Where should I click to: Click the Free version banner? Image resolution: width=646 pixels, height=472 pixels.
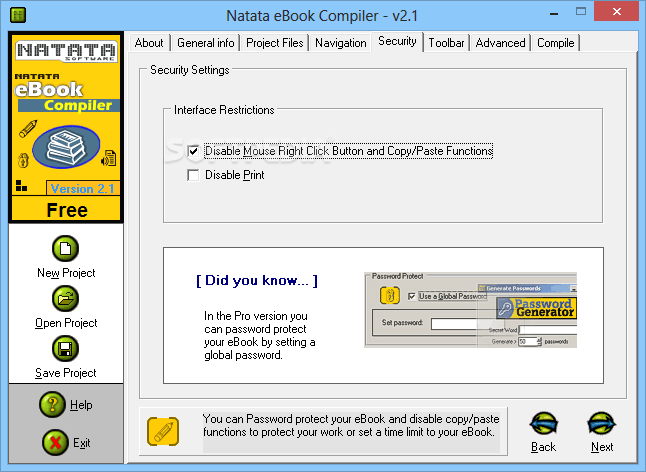coord(67,210)
